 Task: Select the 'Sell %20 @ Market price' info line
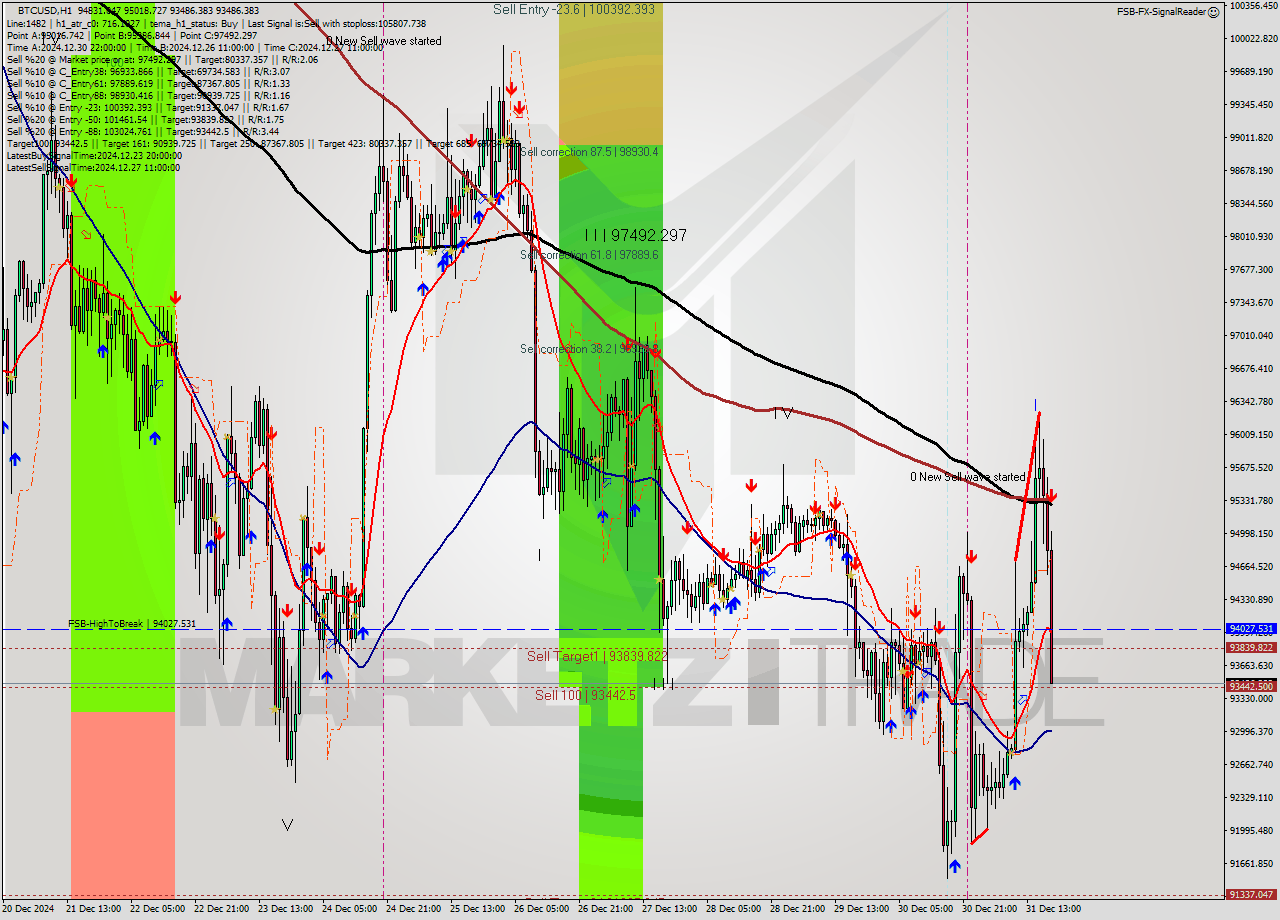pos(162,59)
